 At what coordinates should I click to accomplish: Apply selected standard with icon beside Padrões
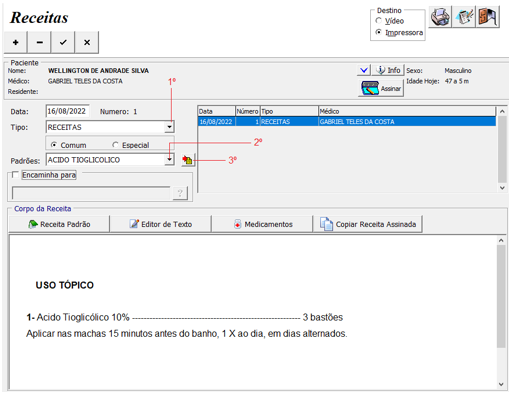tap(188, 160)
